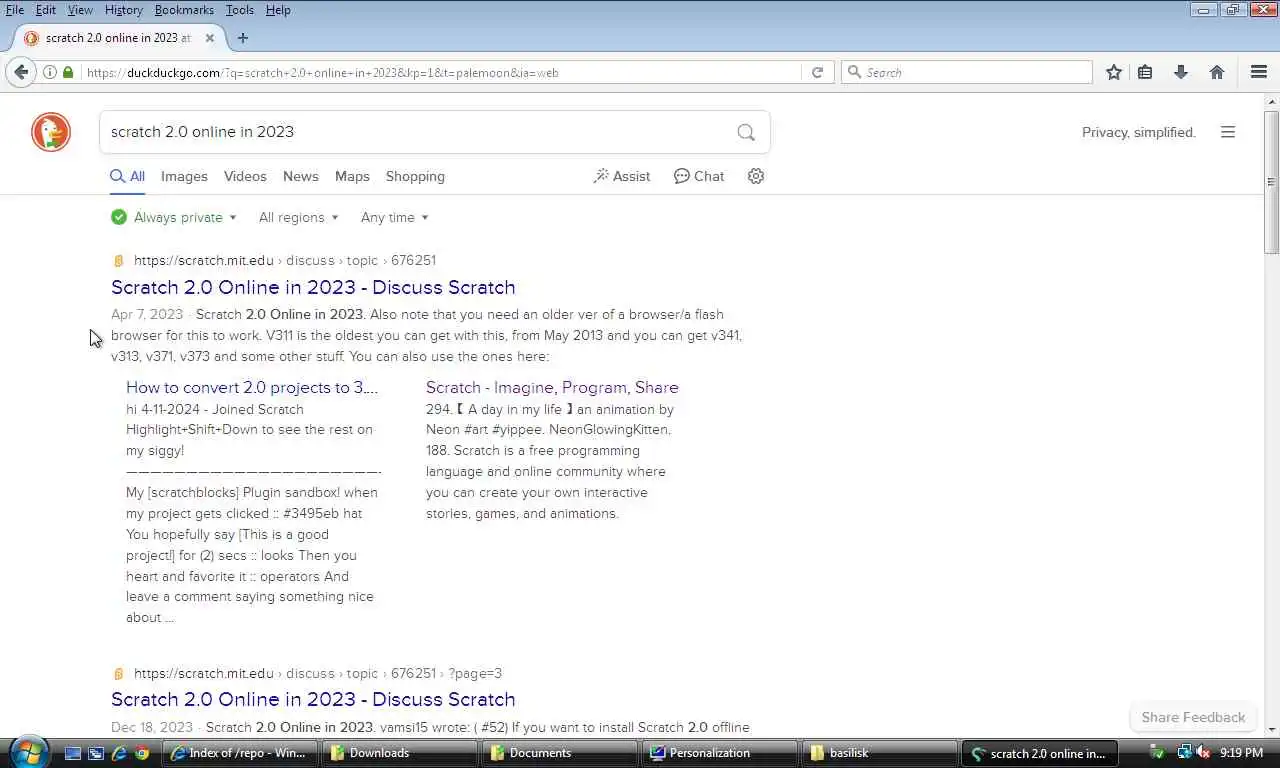This screenshot has height=768, width=1280.
Task: Switch to the Videos search tab
Action: 245,176
